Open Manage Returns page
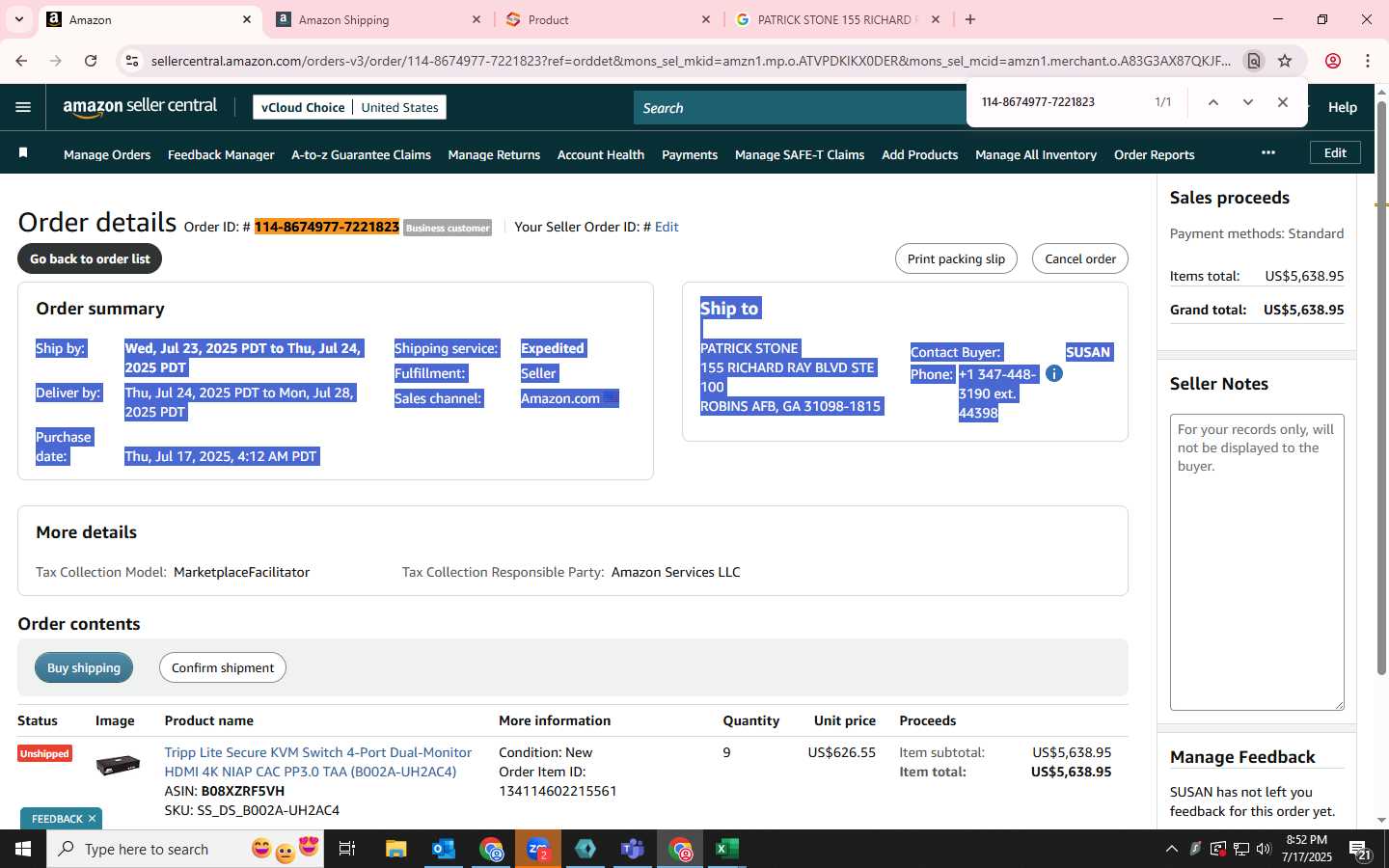1389x868 pixels. point(494,154)
